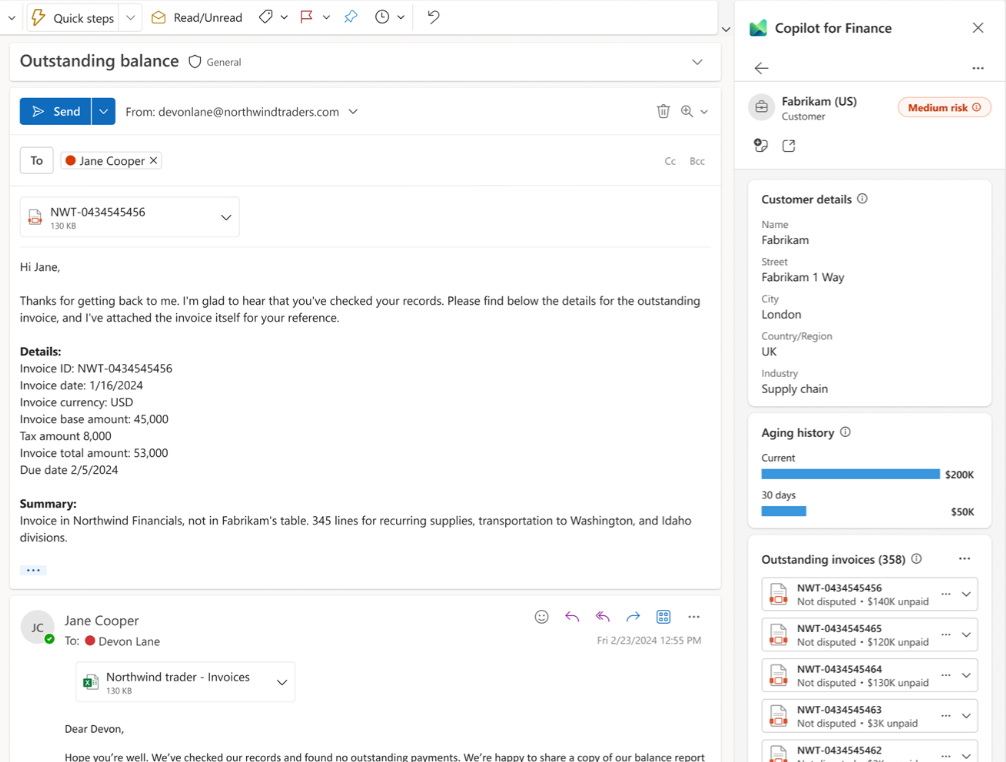
Task: Show info for Outstanding invoices
Action: 917,559
